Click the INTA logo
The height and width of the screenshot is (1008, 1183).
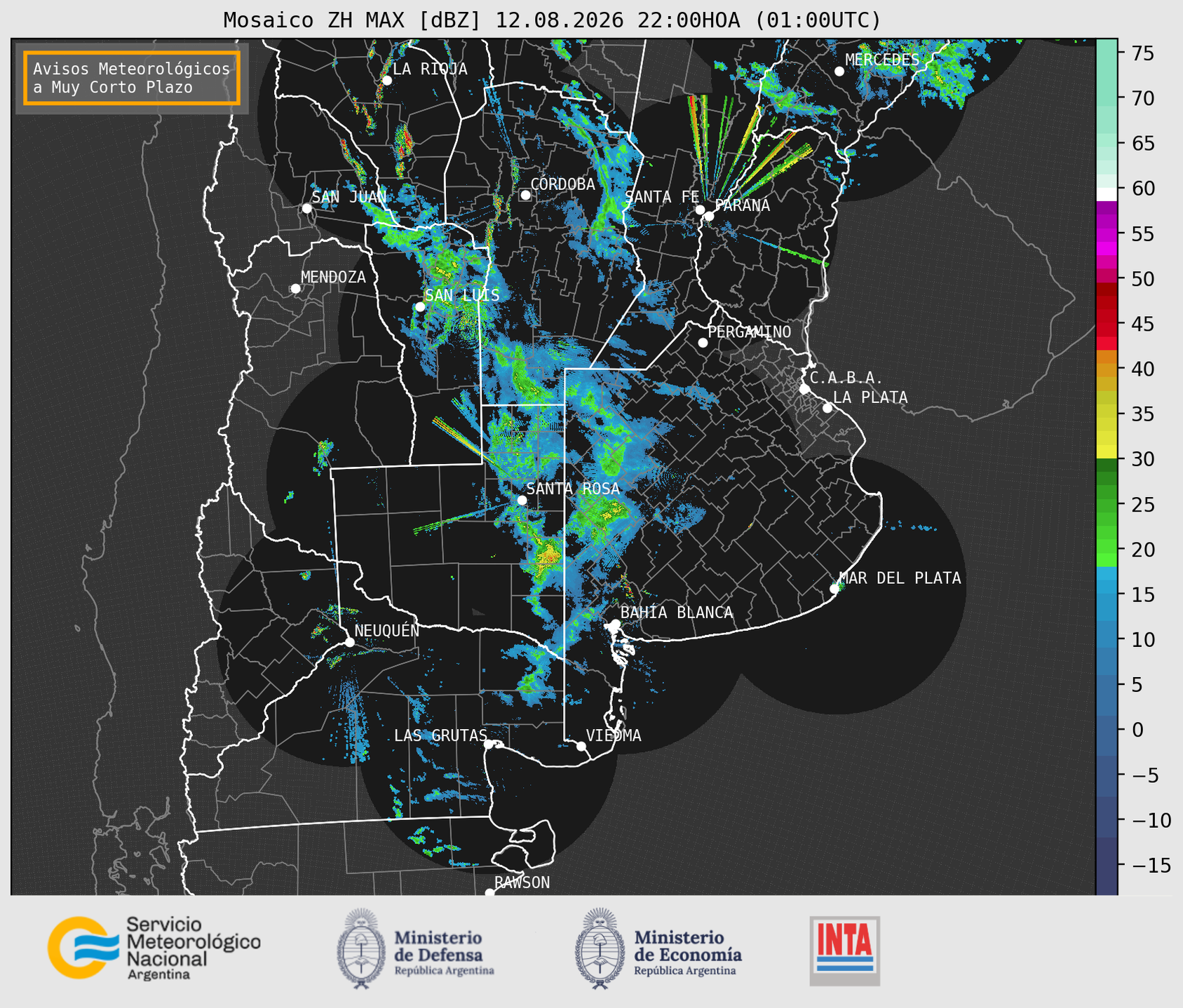pyautogui.click(x=844, y=951)
